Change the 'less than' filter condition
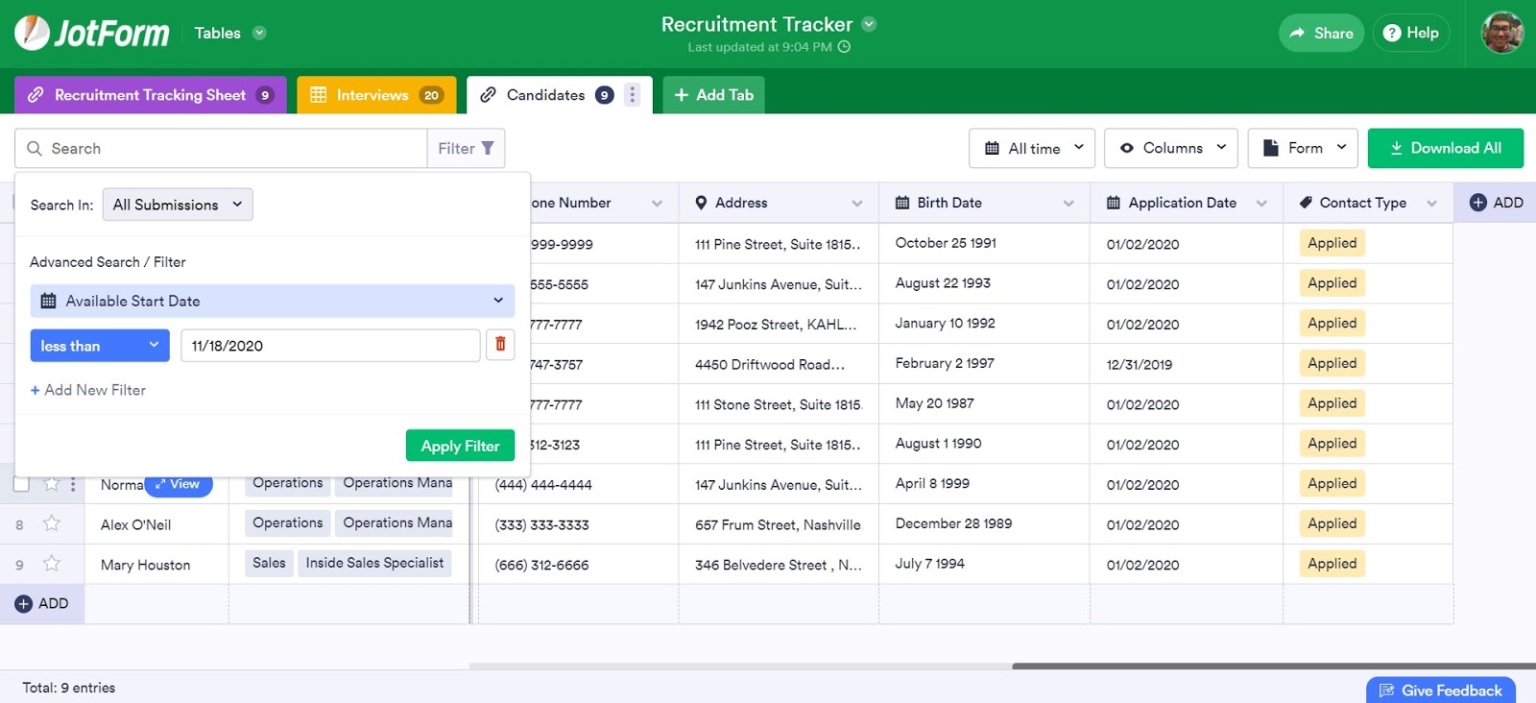This screenshot has width=1536, height=703. [x=99, y=345]
